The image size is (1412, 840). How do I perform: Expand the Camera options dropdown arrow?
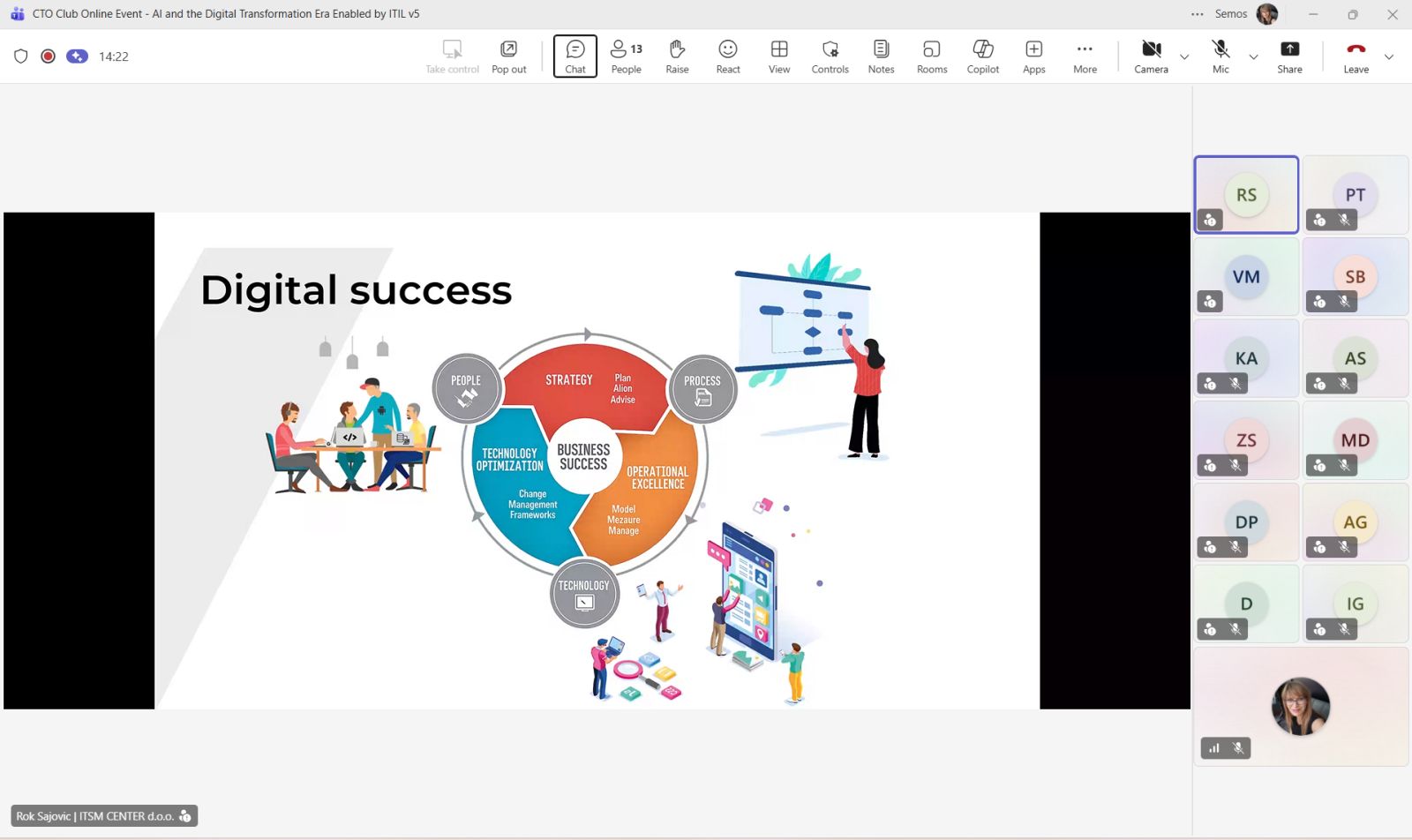tap(1184, 56)
